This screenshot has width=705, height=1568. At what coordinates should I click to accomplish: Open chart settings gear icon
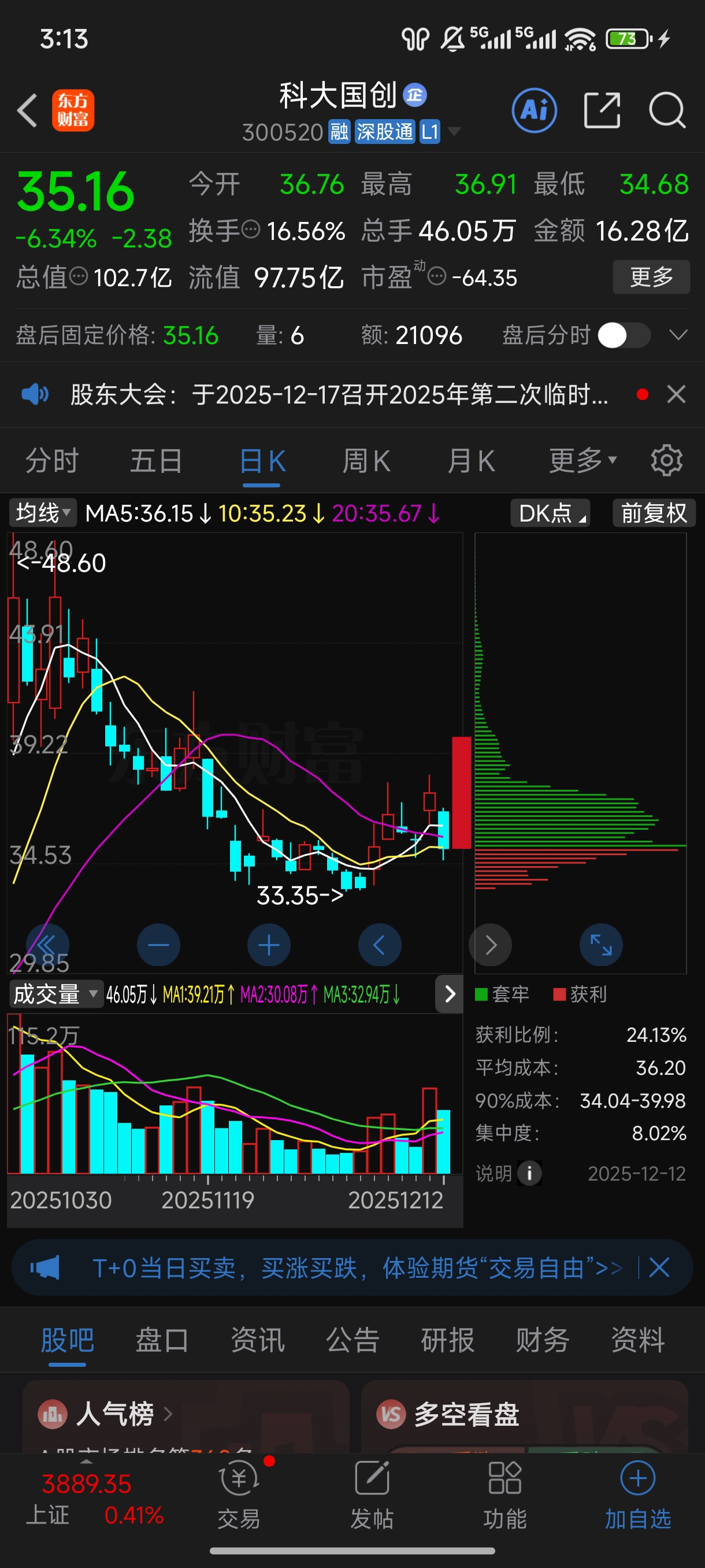tap(667, 461)
